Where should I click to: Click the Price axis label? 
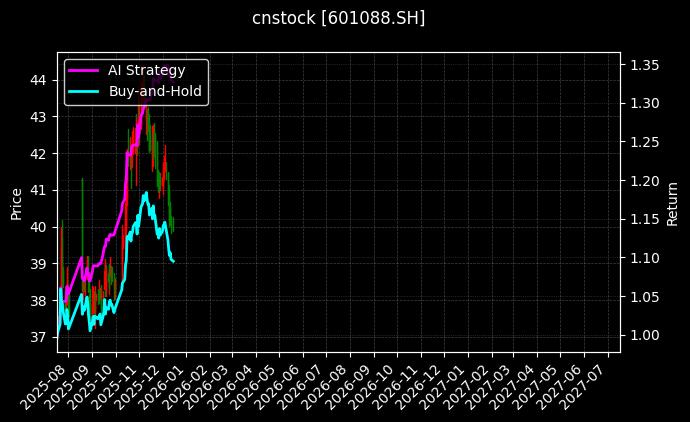pyautogui.click(x=16, y=204)
